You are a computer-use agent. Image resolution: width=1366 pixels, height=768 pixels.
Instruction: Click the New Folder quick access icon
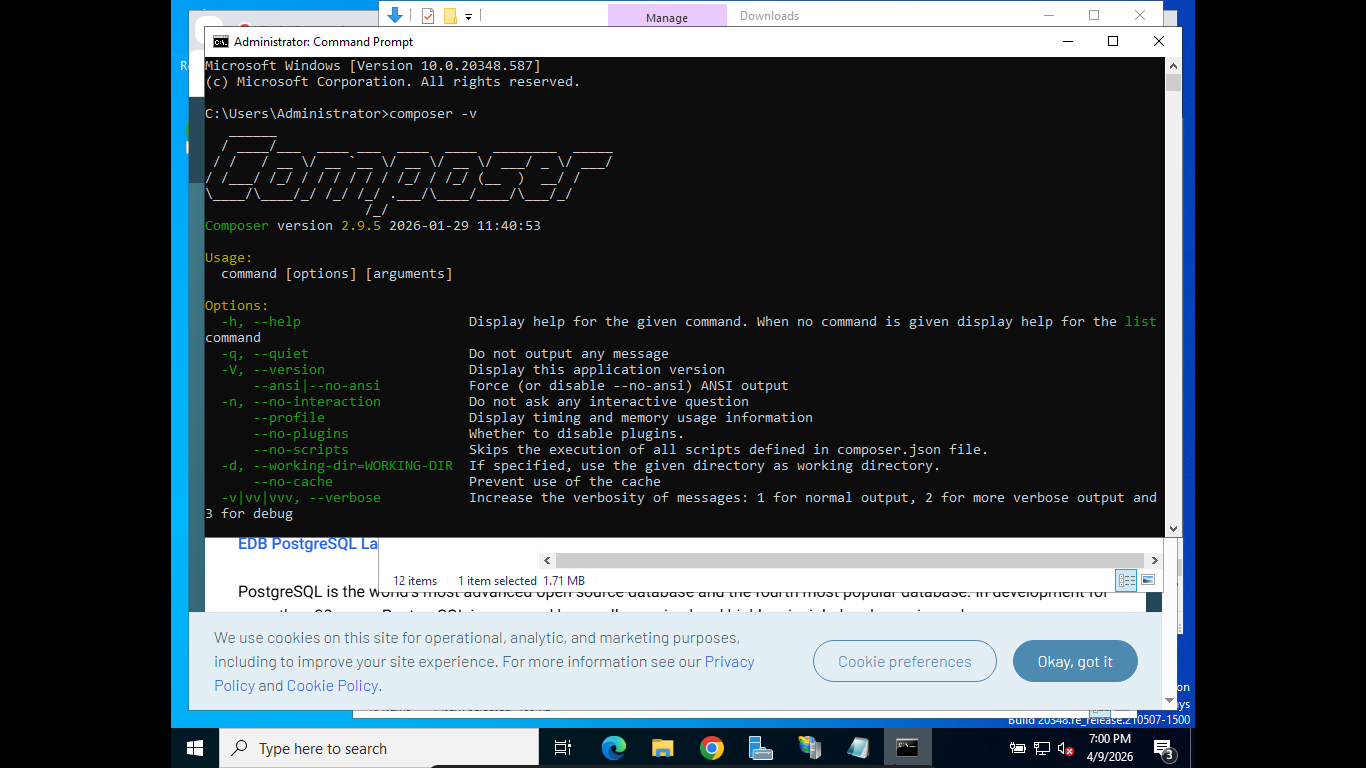click(450, 15)
